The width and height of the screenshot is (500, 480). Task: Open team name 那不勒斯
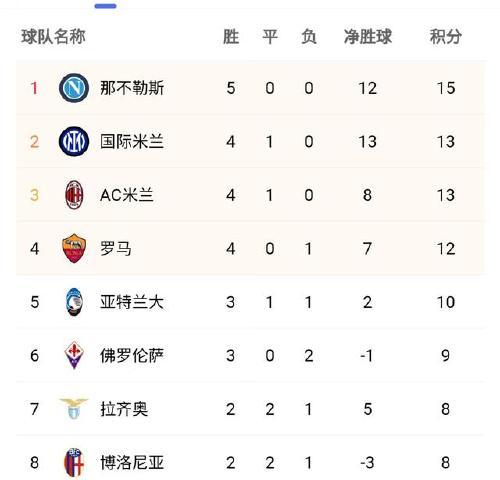[132, 88]
